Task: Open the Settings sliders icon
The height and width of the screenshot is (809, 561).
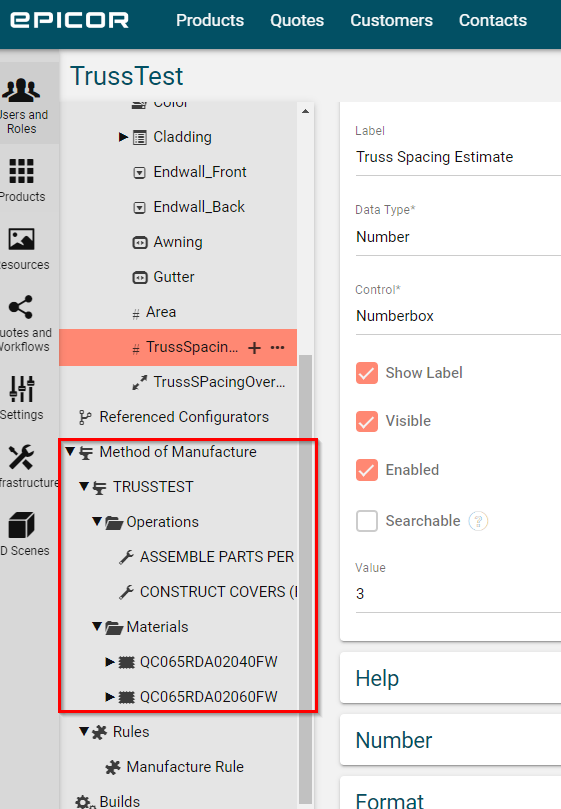Action: [21, 389]
